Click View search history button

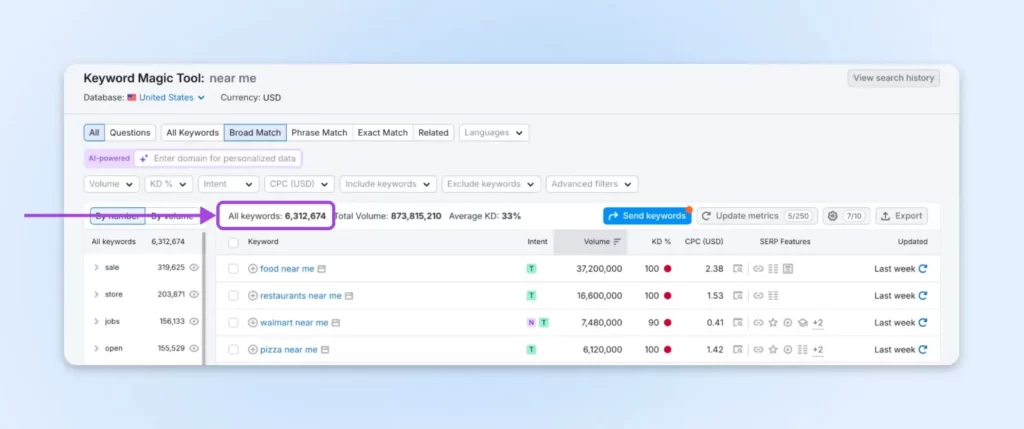click(894, 78)
